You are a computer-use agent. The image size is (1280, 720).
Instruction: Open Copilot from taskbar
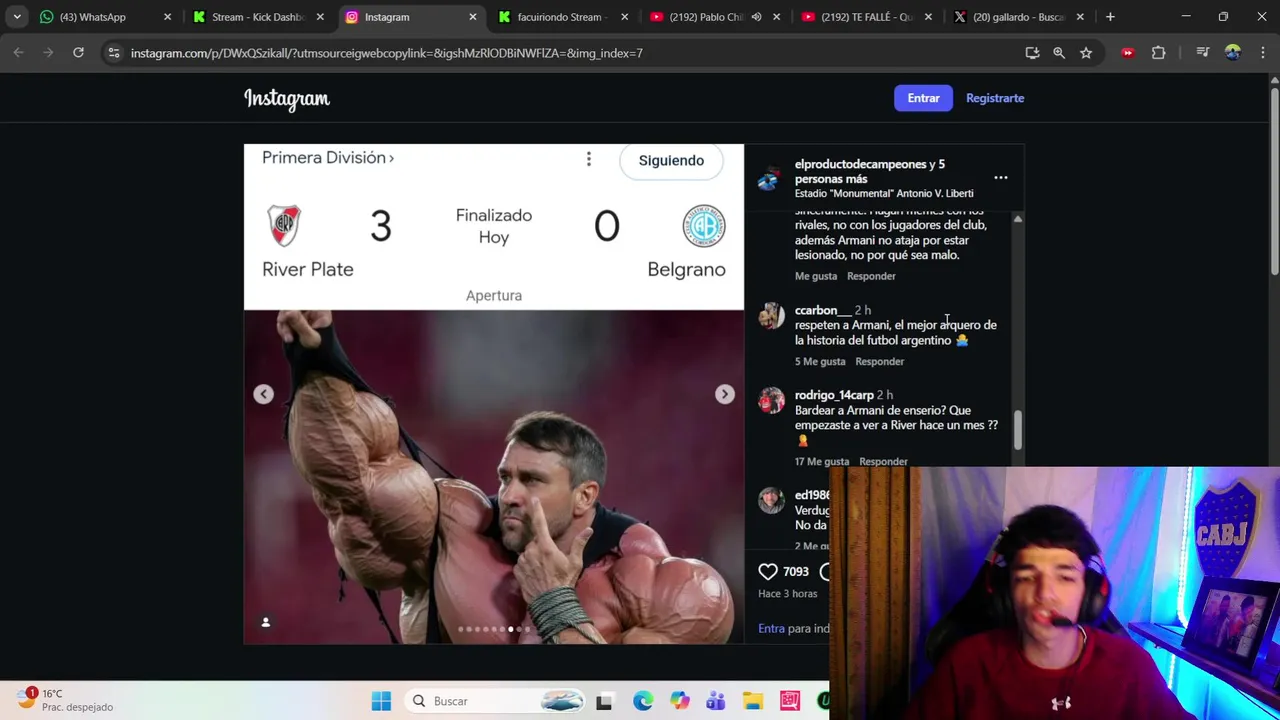[679, 701]
